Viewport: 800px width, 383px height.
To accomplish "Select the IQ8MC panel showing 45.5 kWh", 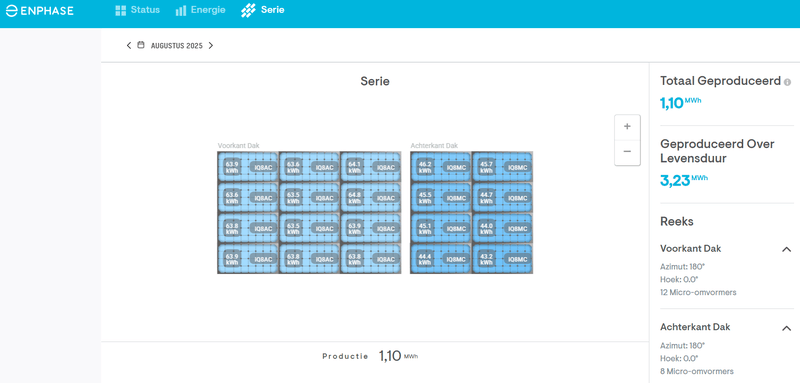I will [x=441, y=197].
